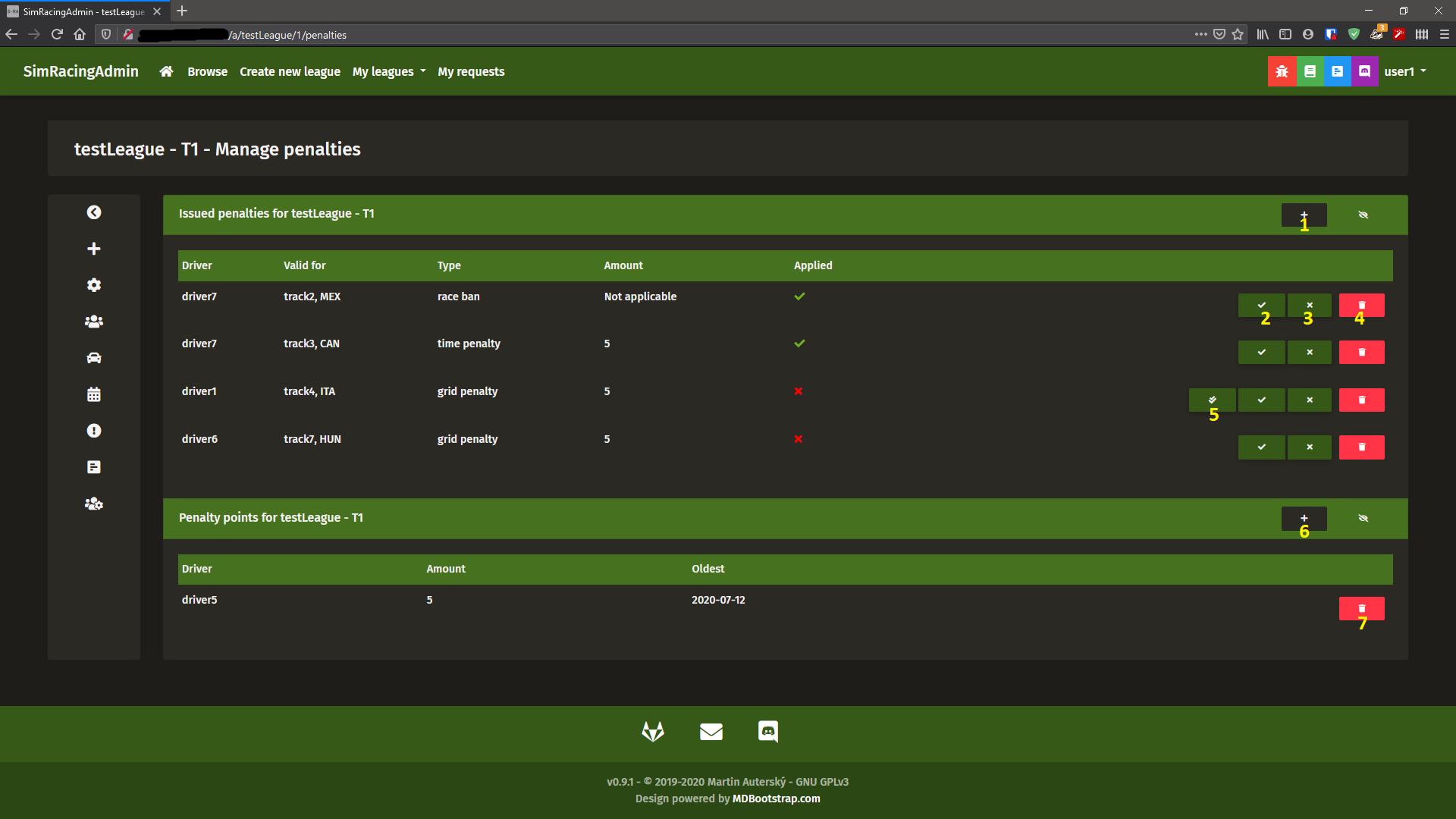Click red delete button for driver6 grid penalty
This screenshot has height=819, width=1456.
click(1362, 447)
